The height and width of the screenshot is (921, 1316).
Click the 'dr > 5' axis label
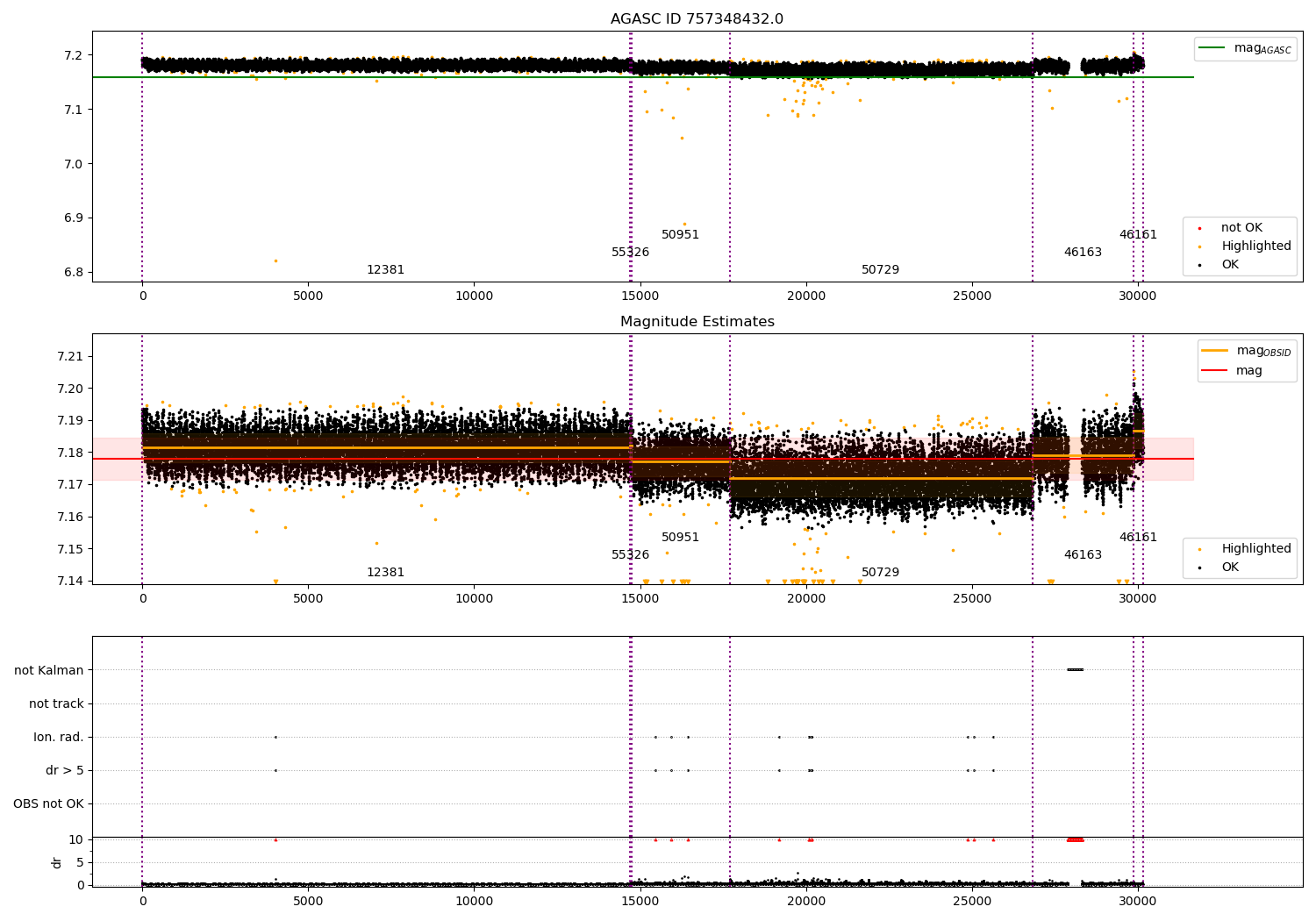(65, 771)
